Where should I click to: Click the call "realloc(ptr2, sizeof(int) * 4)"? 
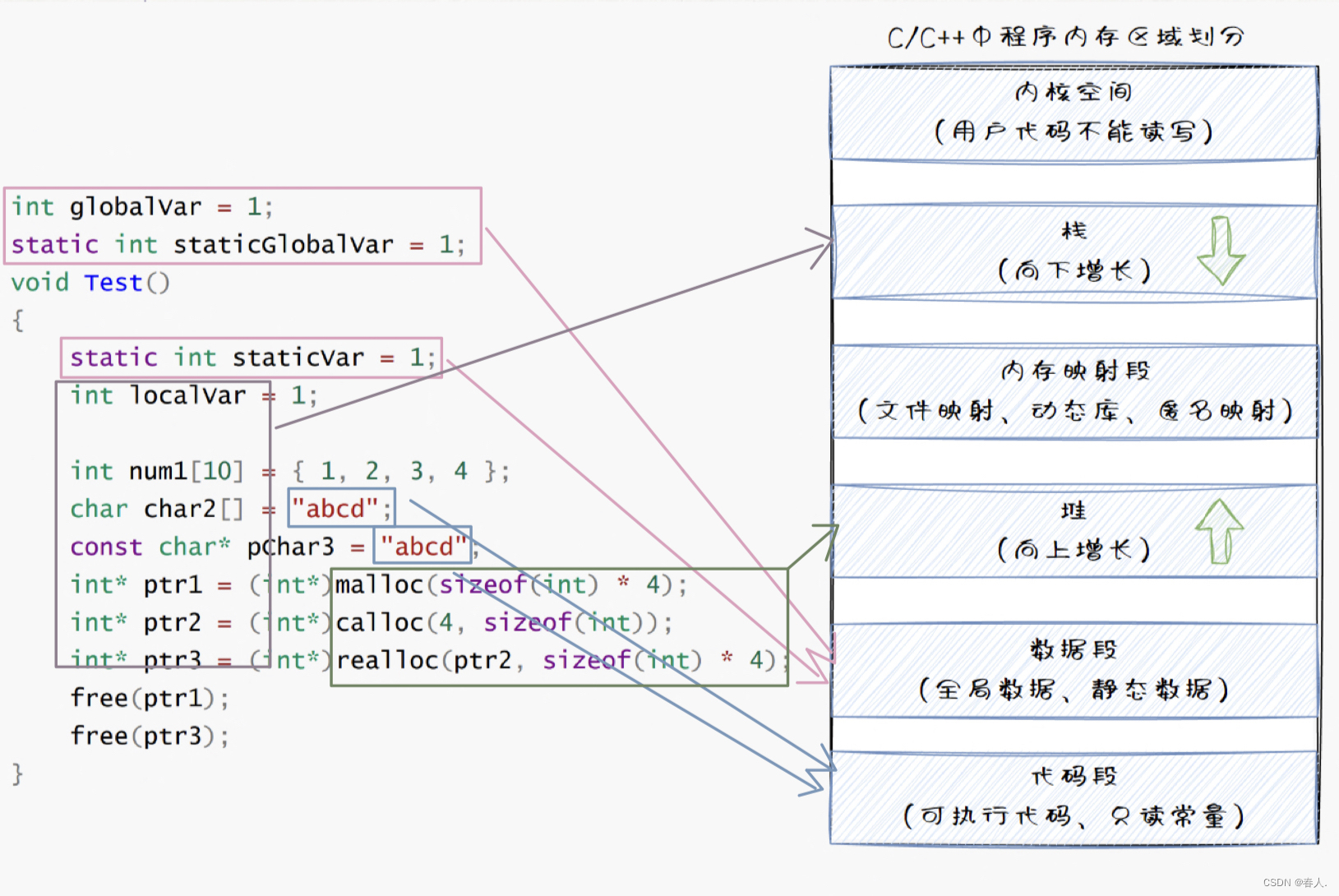[556, 660]
